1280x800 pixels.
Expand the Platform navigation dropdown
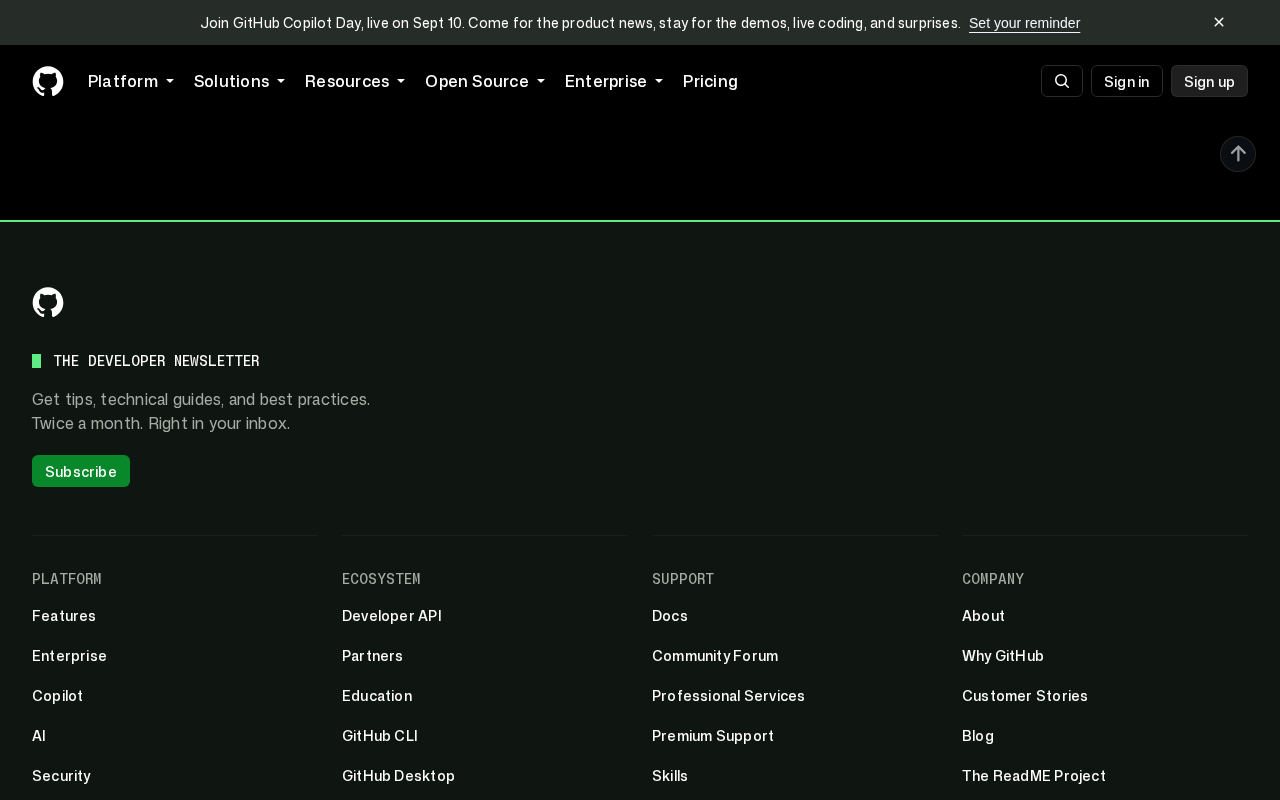(131, 81)
